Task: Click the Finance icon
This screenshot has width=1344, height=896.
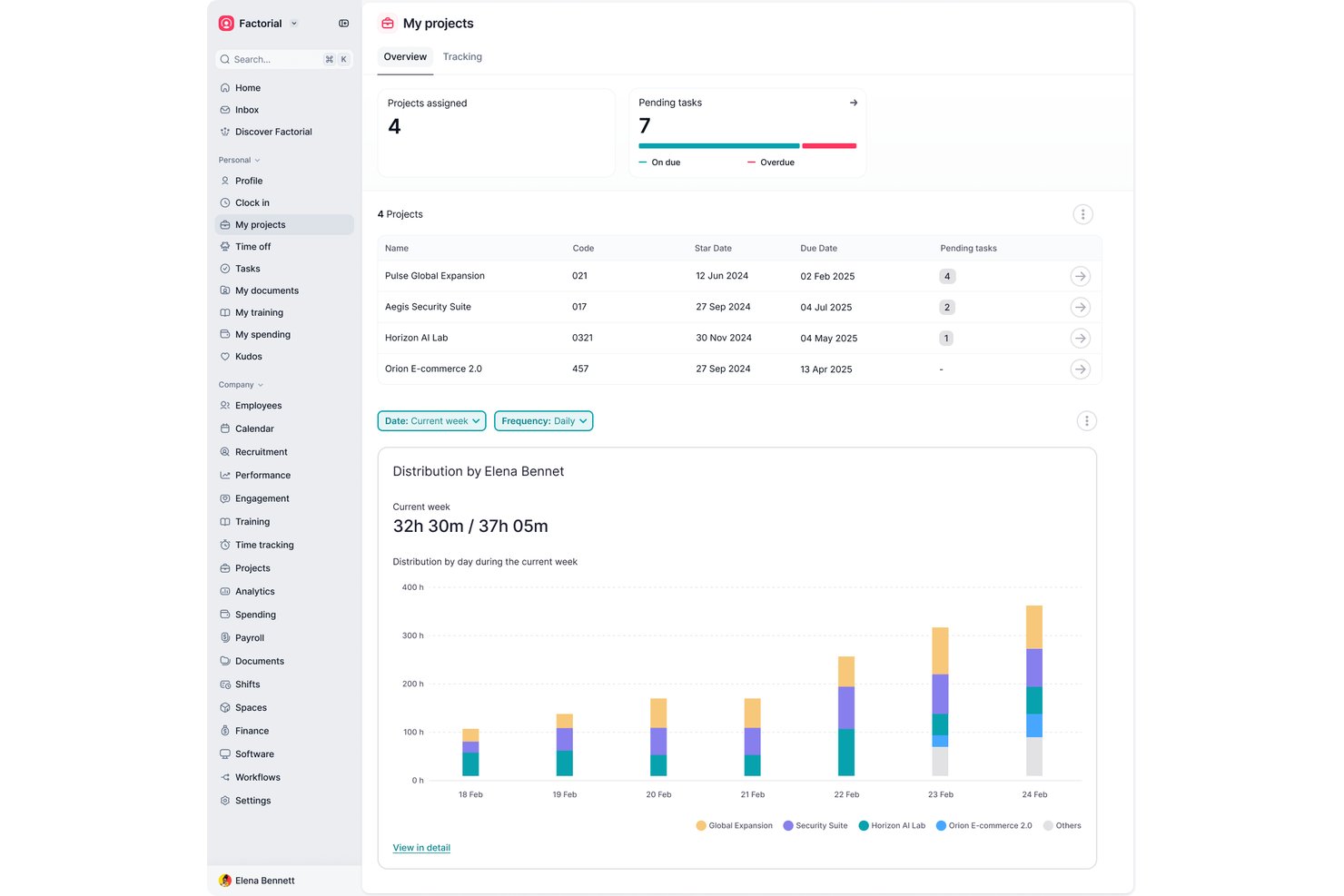Action: click(225, 731)
